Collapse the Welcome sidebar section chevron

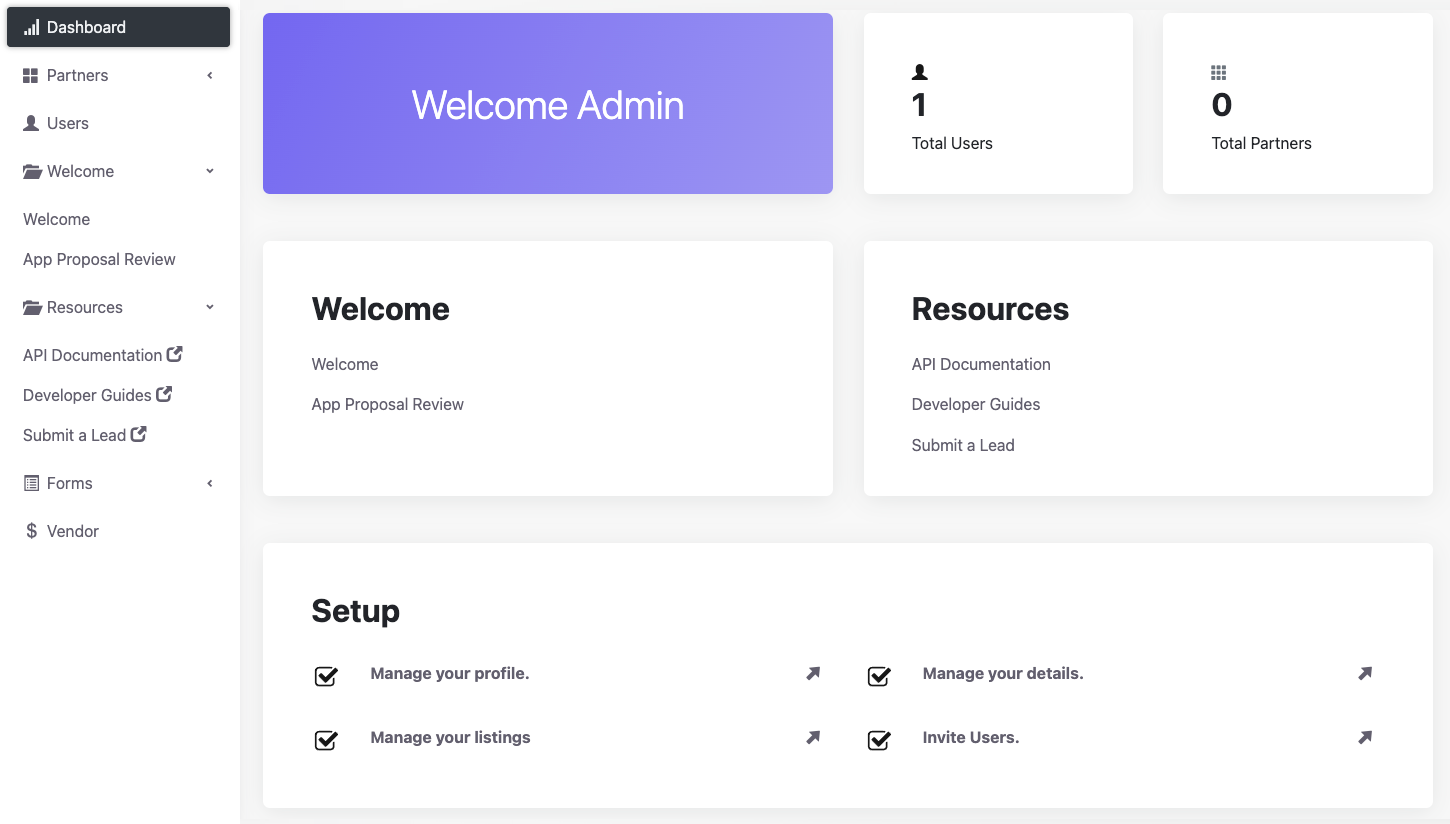pyautogui.click(x=210, y=171)
